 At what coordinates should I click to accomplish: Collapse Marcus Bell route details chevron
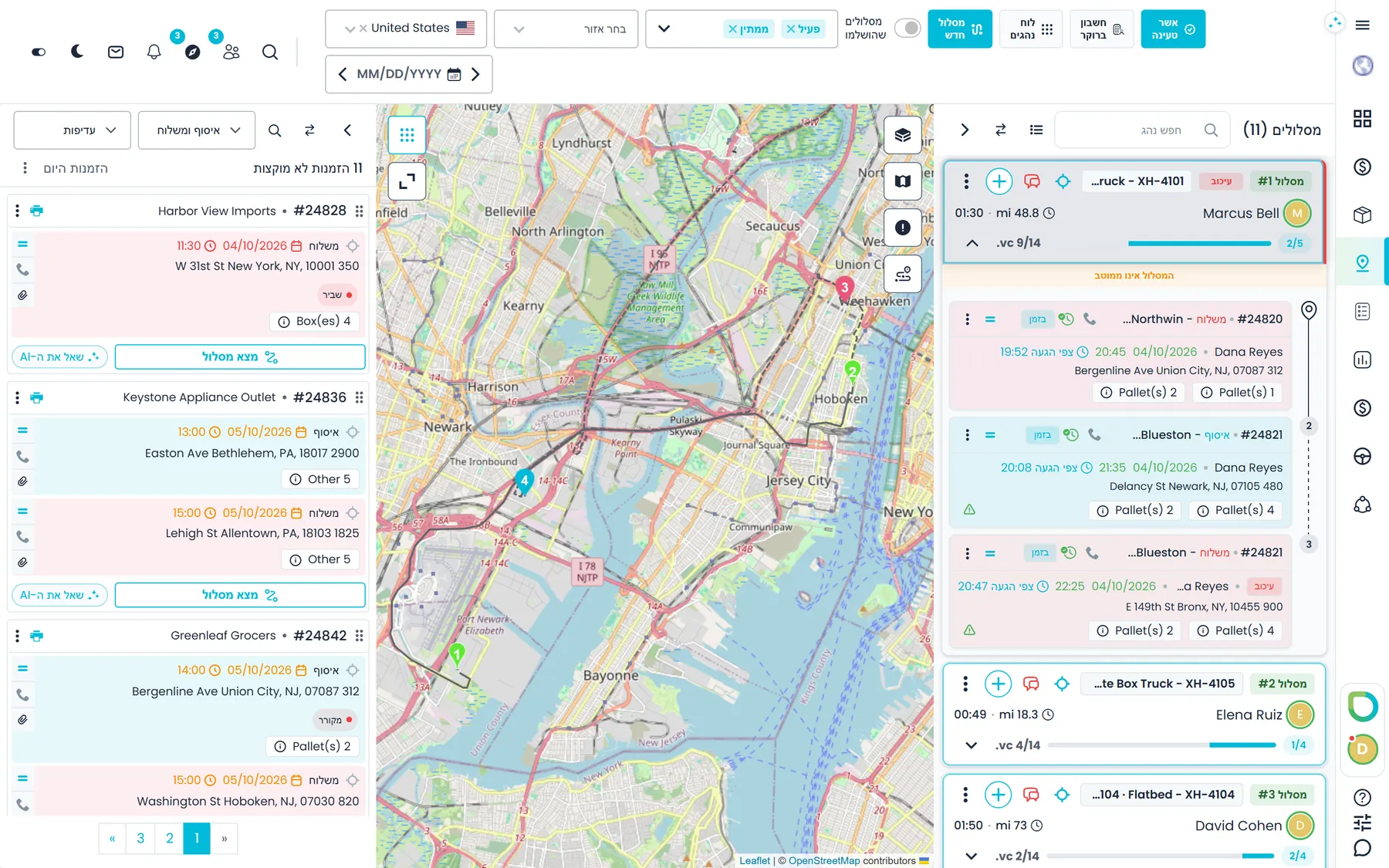(x=972, y=243)
